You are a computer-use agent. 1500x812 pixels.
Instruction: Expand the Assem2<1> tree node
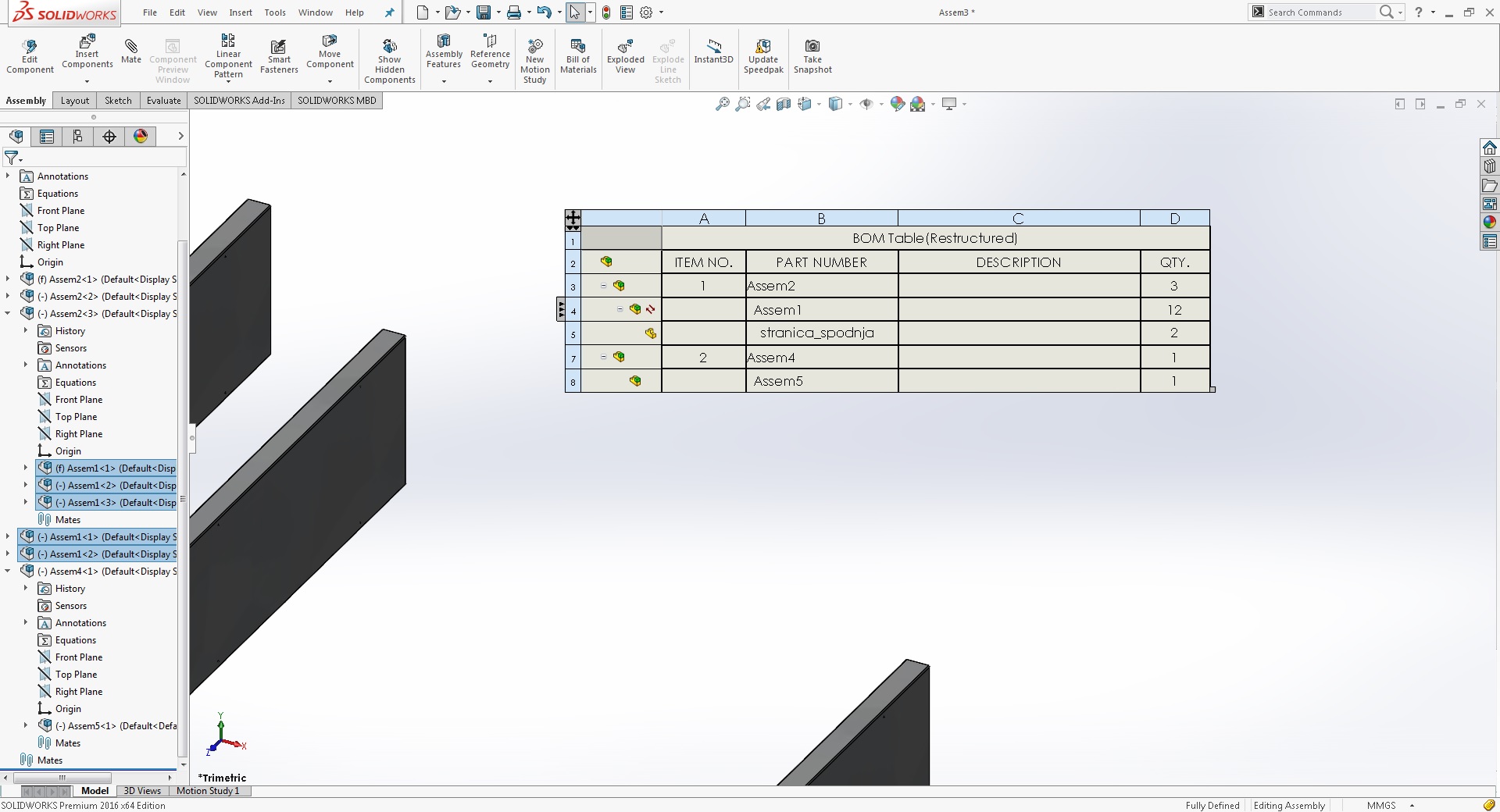pos(8,280)
